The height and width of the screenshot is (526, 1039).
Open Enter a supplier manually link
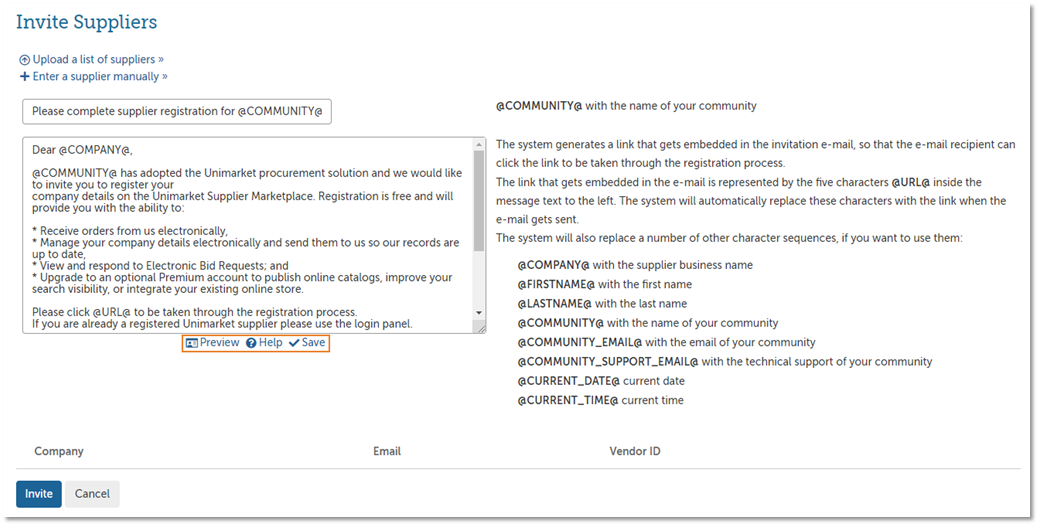point(100,77)
